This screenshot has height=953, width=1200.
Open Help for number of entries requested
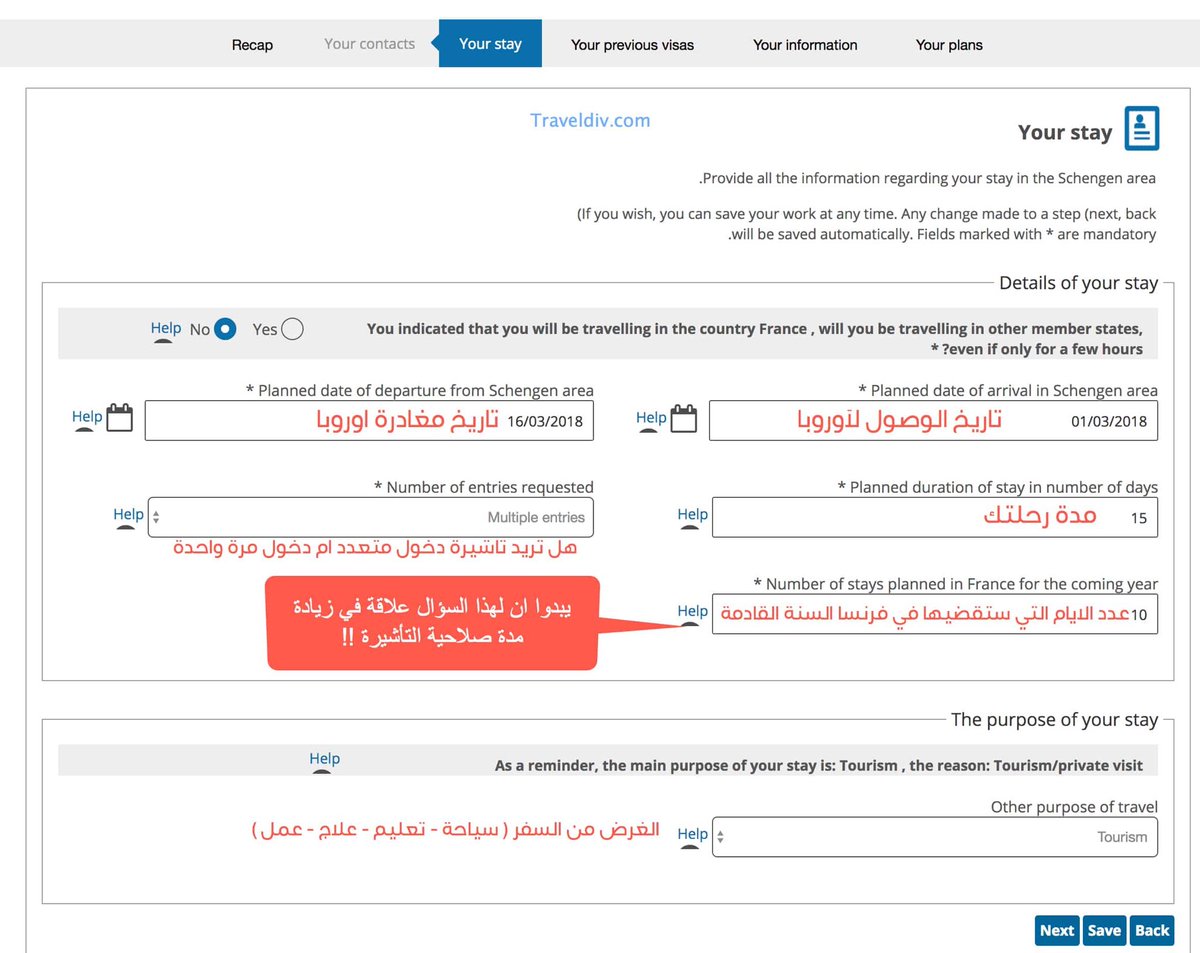[128, 514]
